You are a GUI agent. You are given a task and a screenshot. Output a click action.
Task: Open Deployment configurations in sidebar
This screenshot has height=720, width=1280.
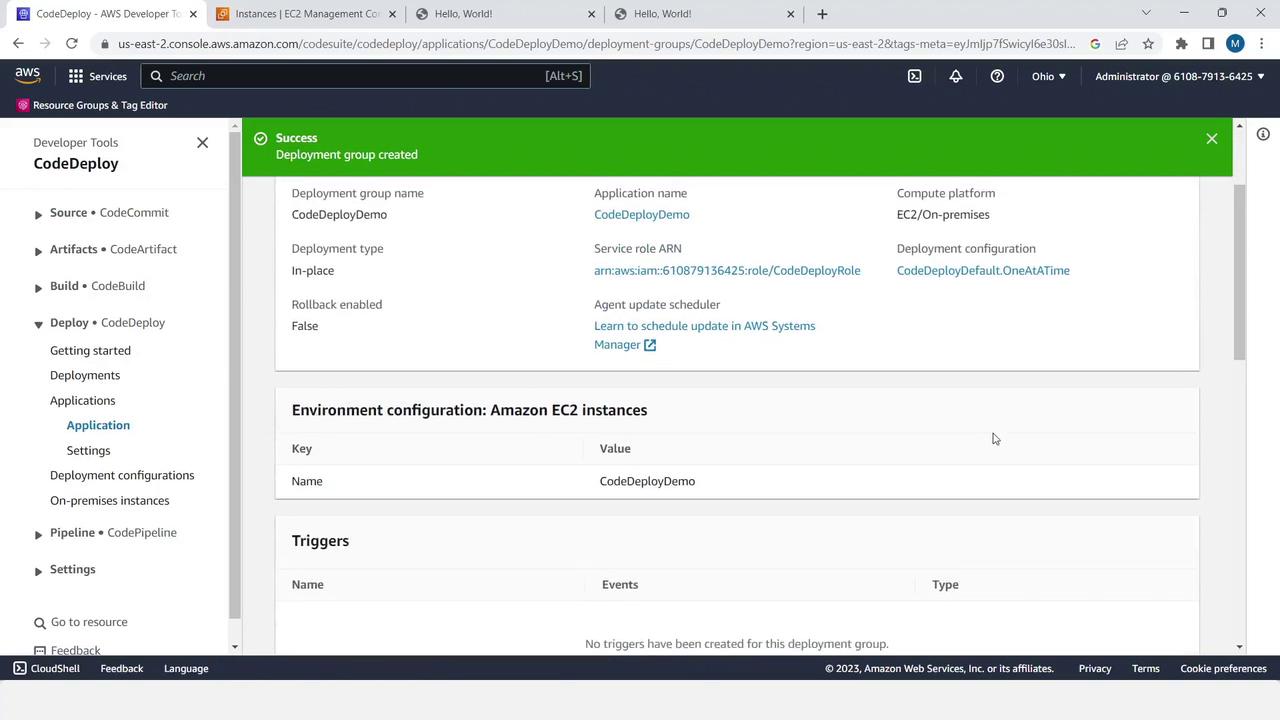point(122,475)
